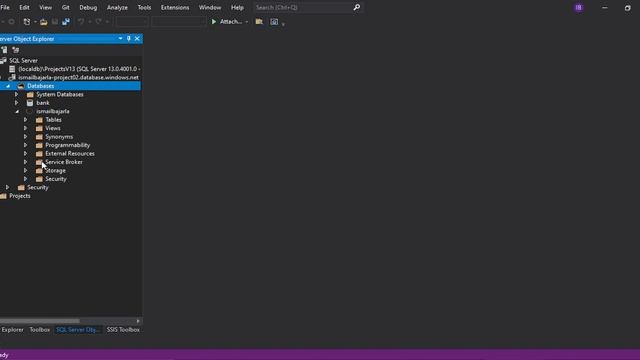The image size is (640, 360).
Task: Click the Save toolbar icon
Action: coord(55,22)
